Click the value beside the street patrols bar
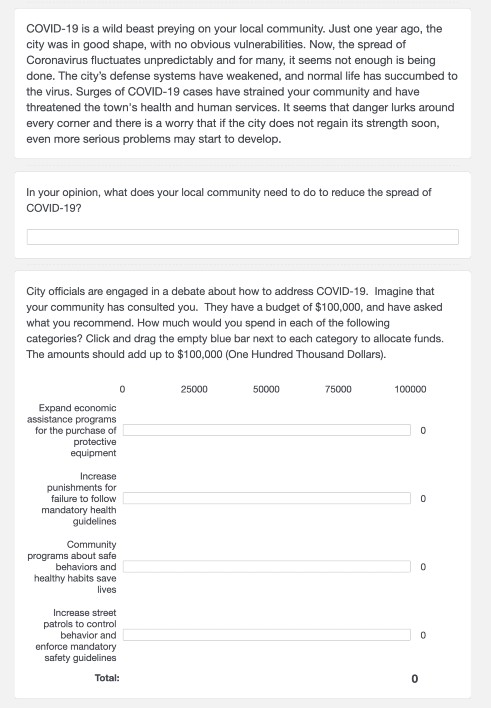 (423, 635)
